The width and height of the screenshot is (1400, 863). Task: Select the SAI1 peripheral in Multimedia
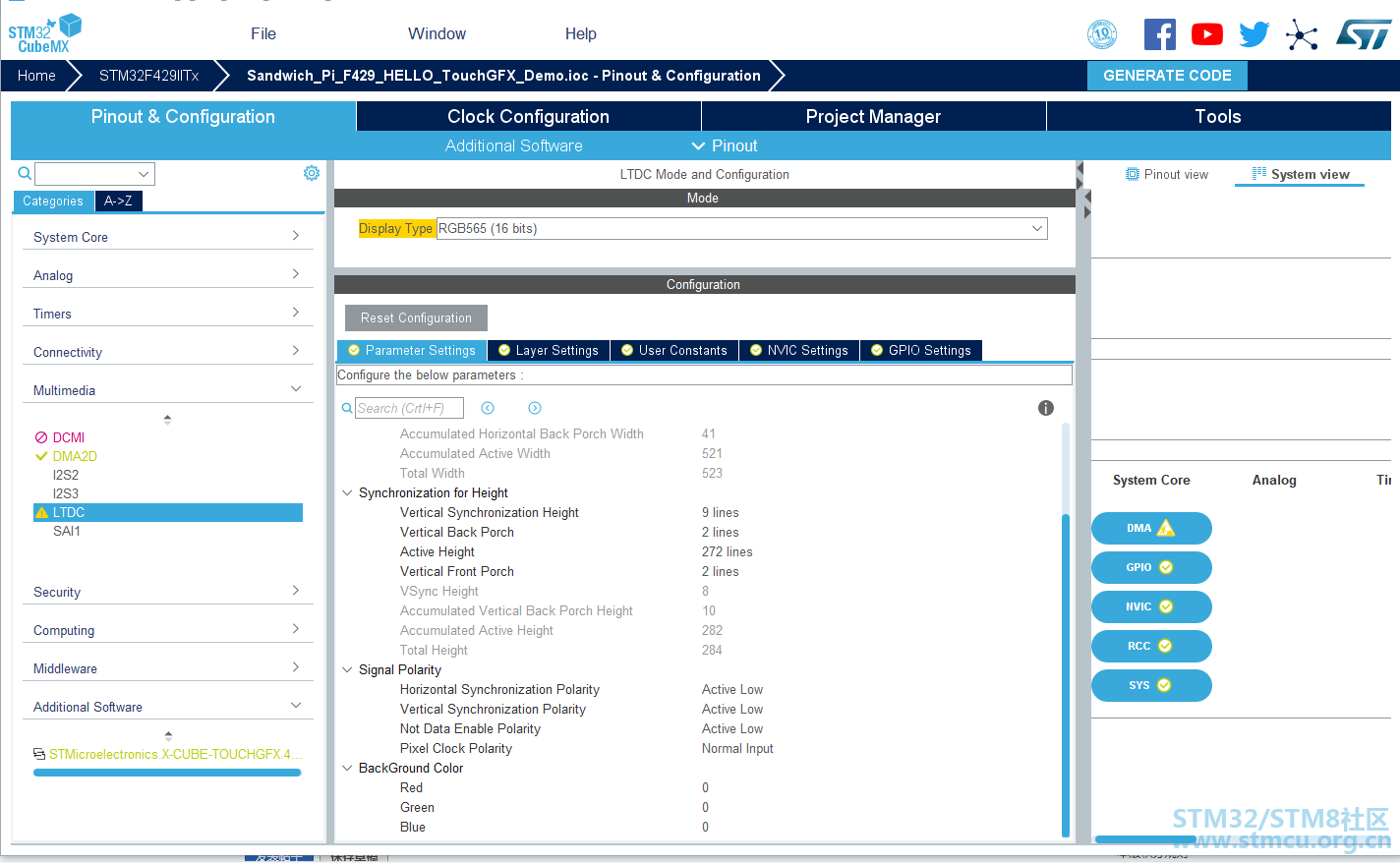[x=67, y=531]
